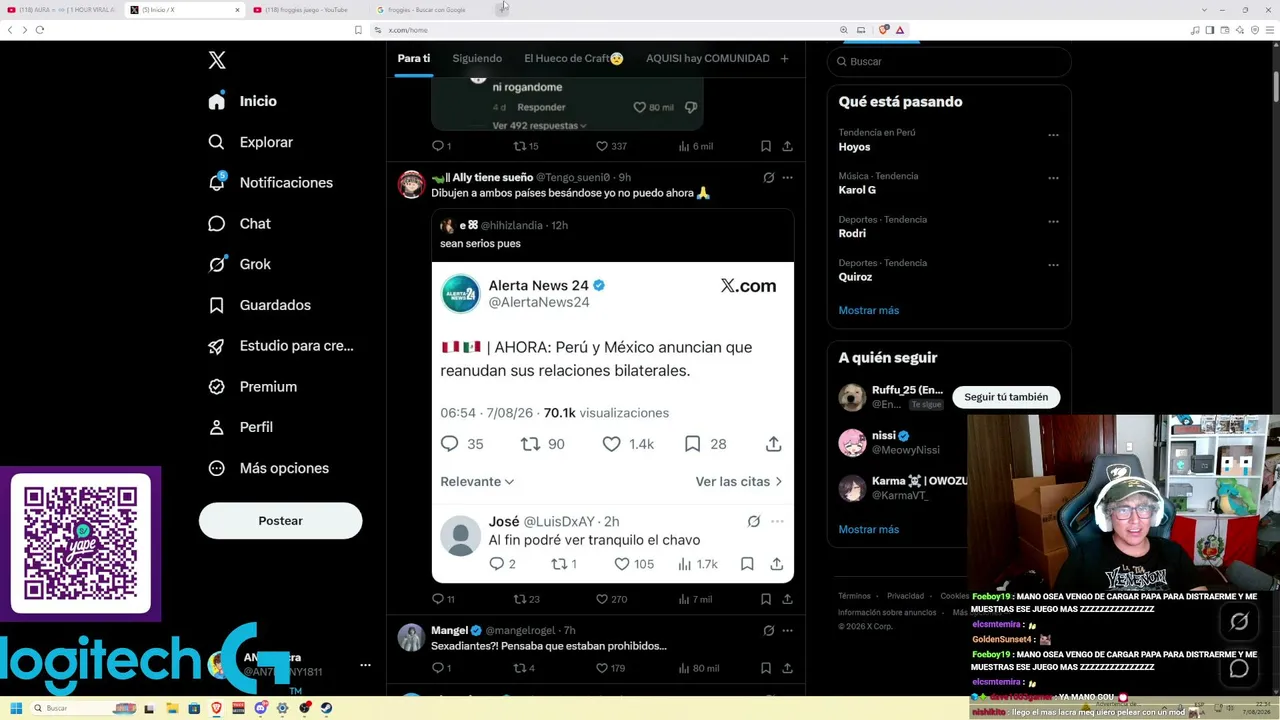Ask Grok about the Mangel post
The image size is (1280, 720).
768,631
